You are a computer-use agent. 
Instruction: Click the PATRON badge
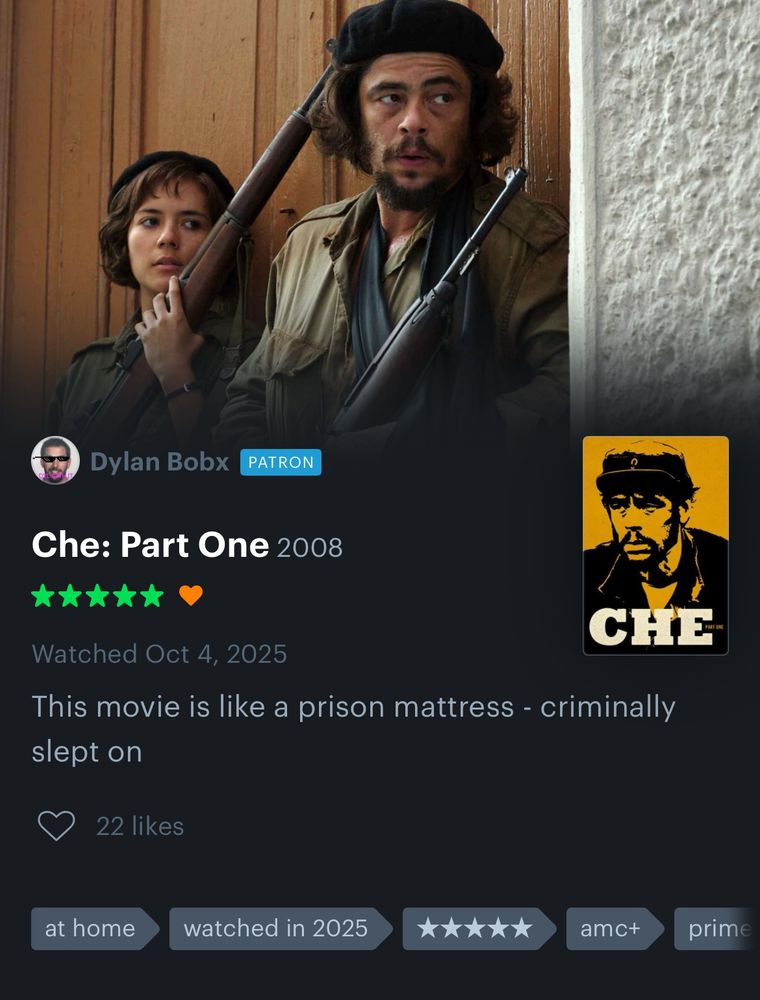point(281,462)
